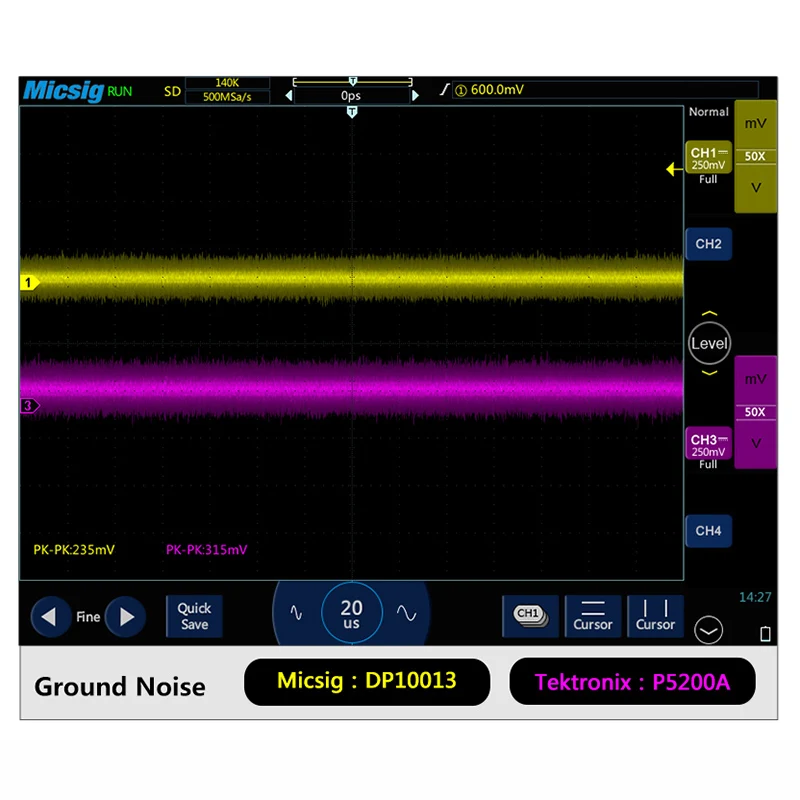This screenshot has width=800, height=800.
Task: Click the channel 3 ground marker
Action: coord(30,406)
